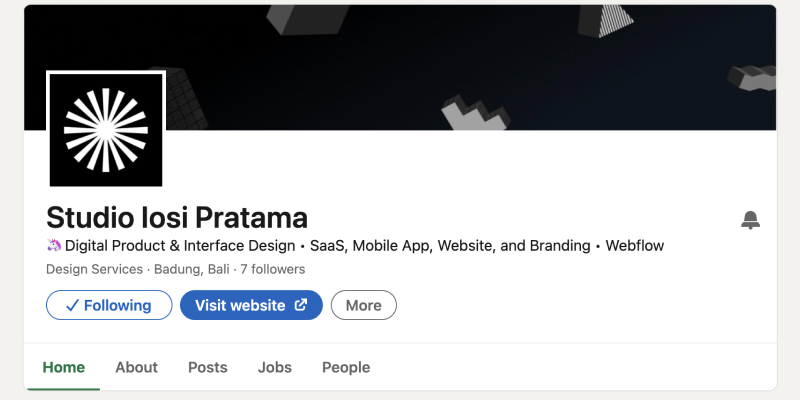The width and height of the screenshot is (800, 400).
Task: Go to the Jobs tab
Action: tap(274, 367)
